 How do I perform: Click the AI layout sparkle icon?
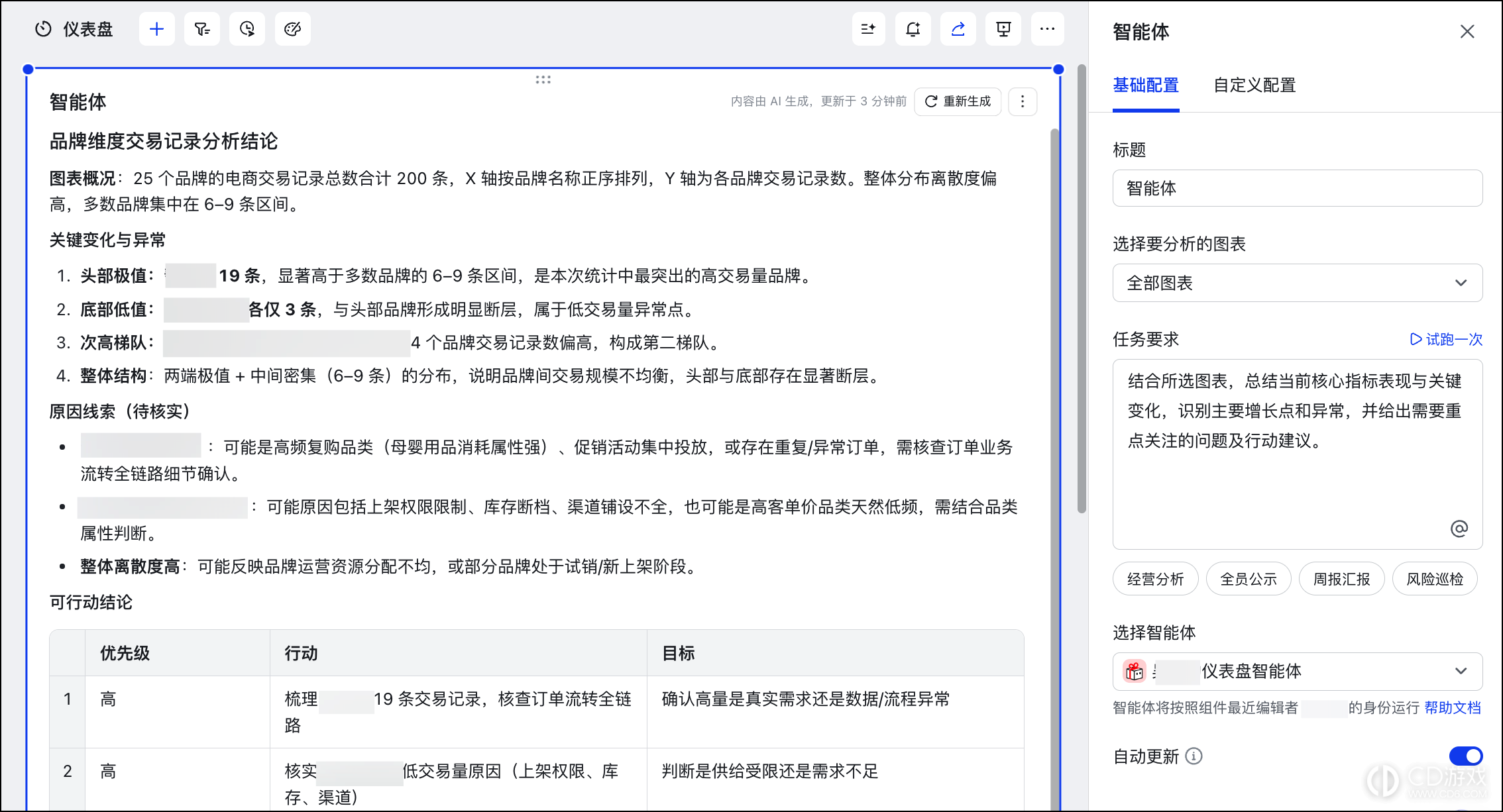tap(868, 29)
